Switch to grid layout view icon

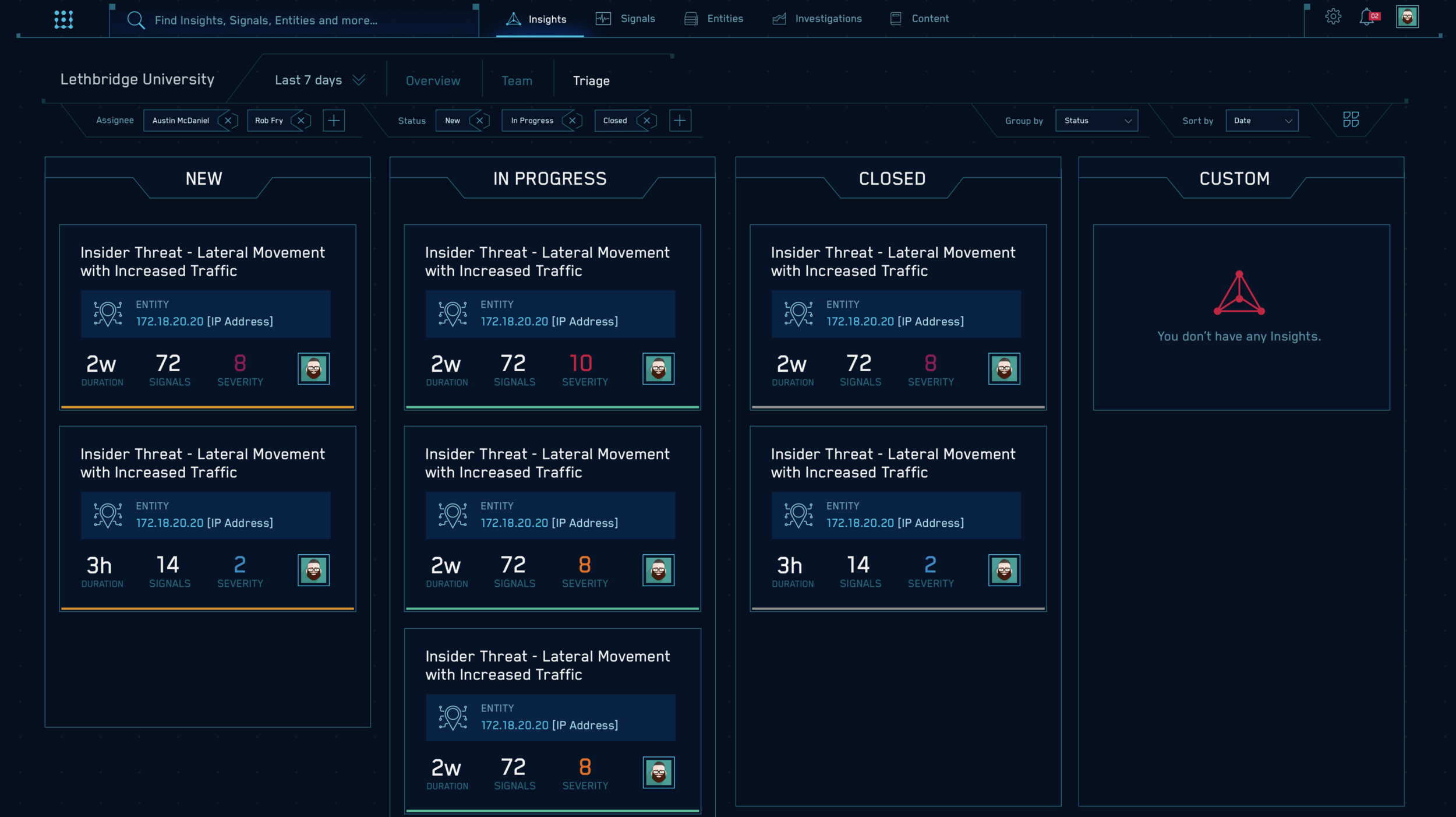point(1351,119)
